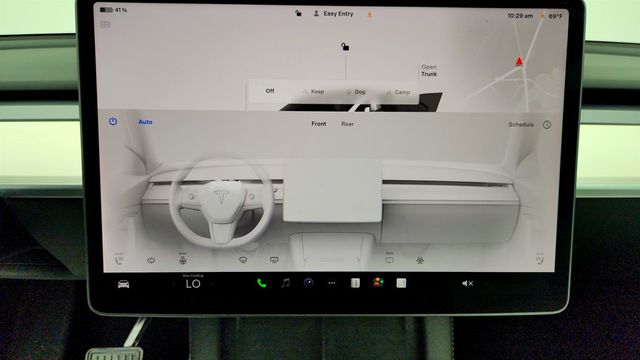This screenshot has width=640, height=360.
Task: Tap the front windshield defrost icon
Action: pyautogui.click(x=243, y=260)
